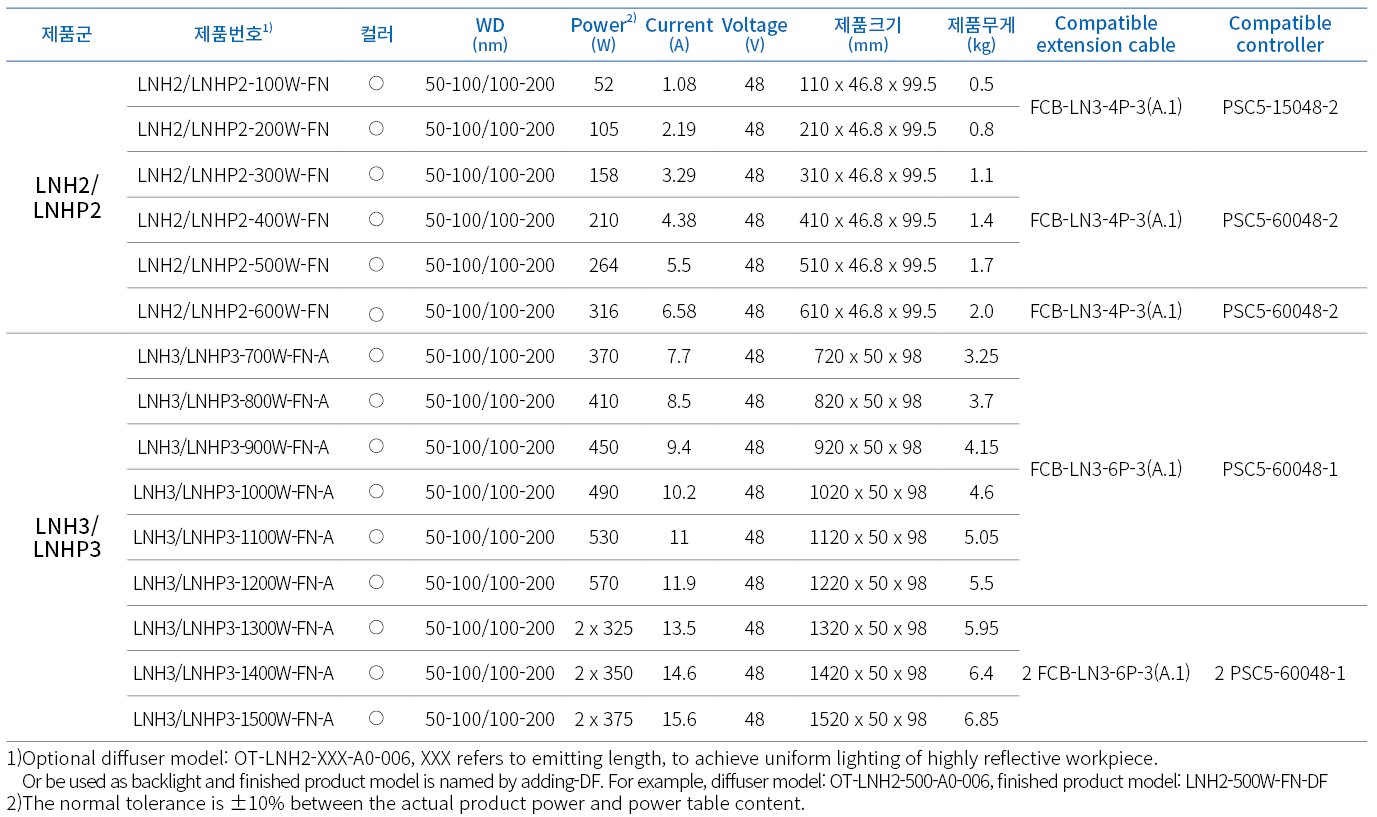Click the 2 FCB-LN3-6P-3(A.1) cable cell
1377x817 pixels.
(x=1106, y=673)
